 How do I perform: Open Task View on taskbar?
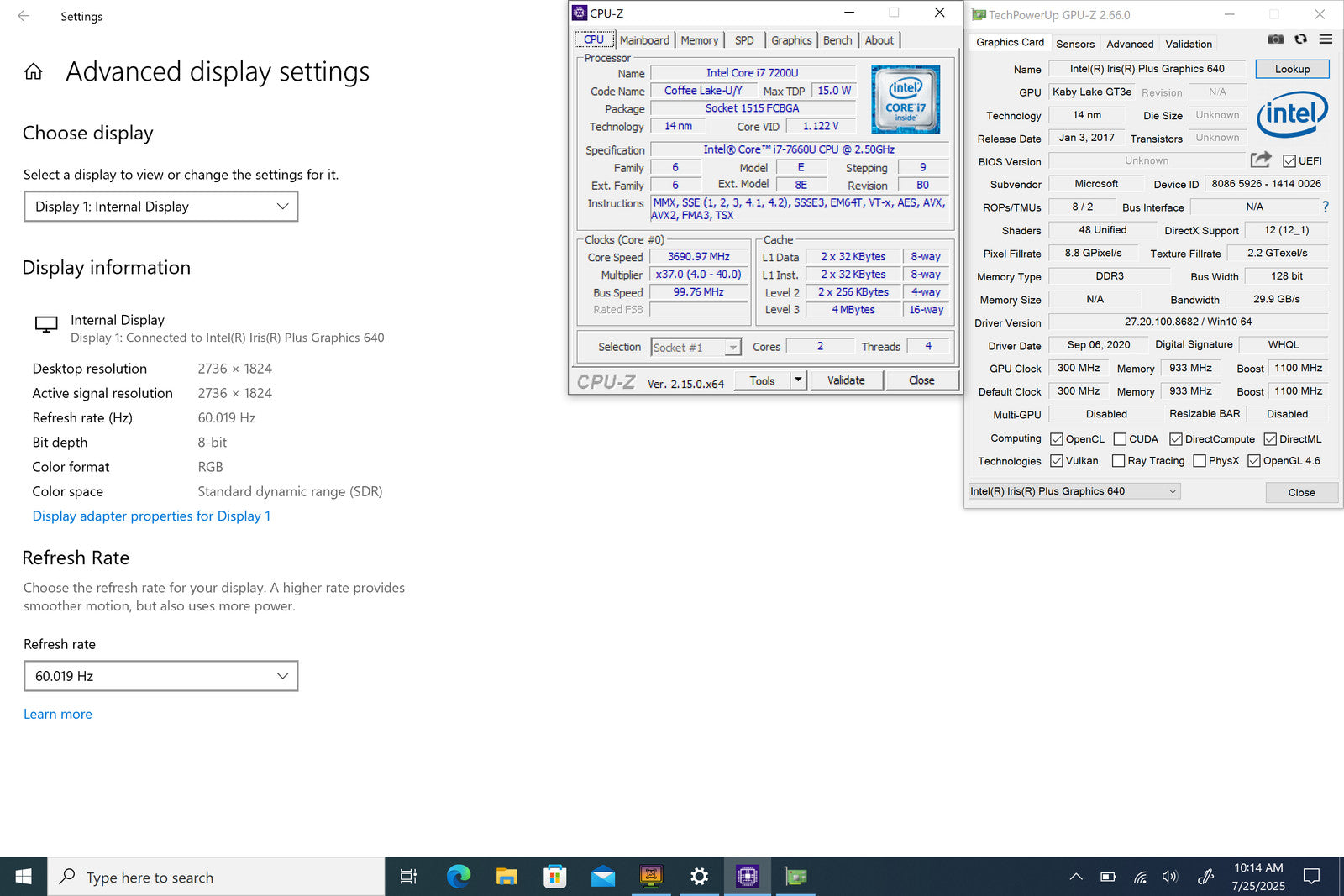(408, 877)
